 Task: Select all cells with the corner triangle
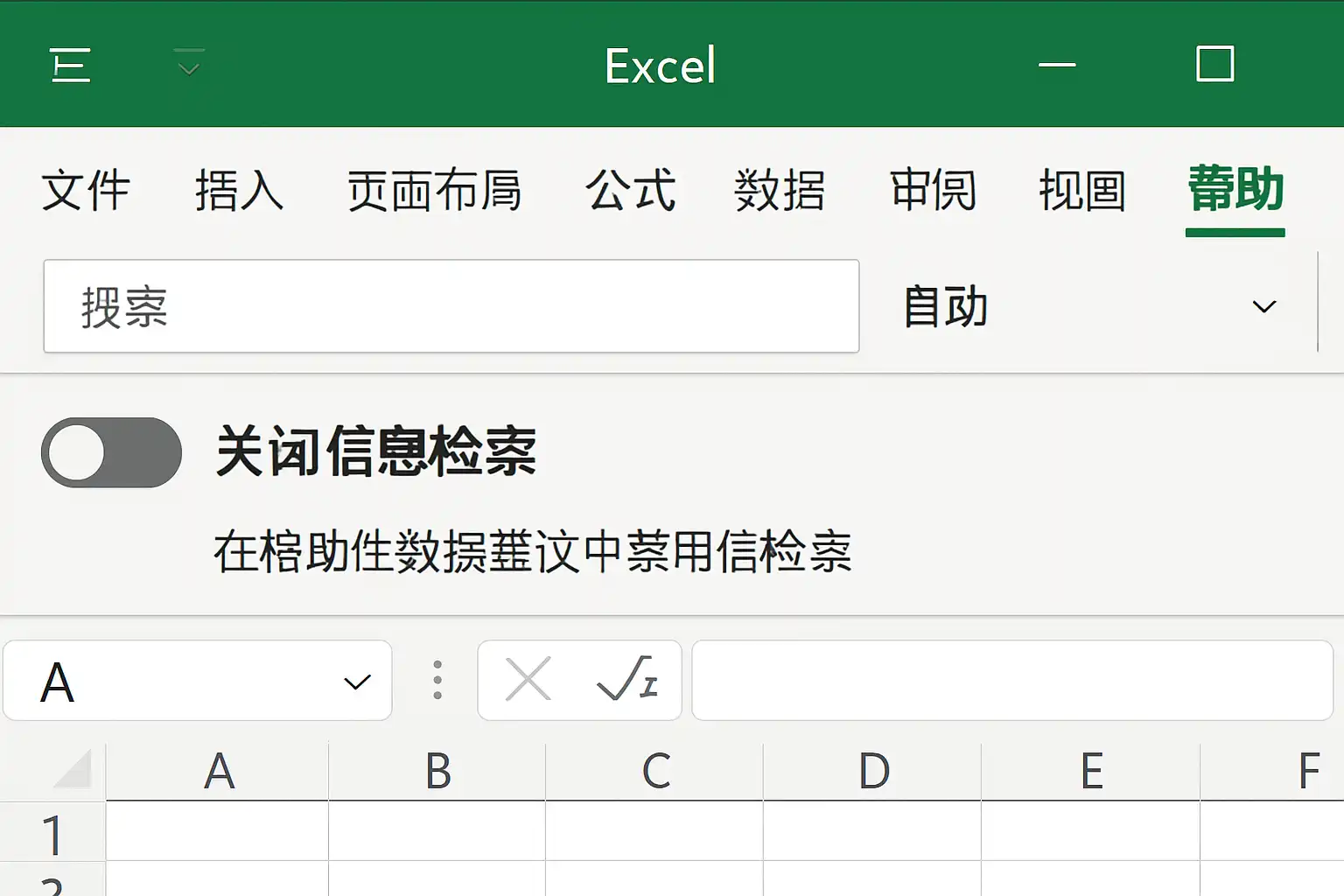click(70, 770)
